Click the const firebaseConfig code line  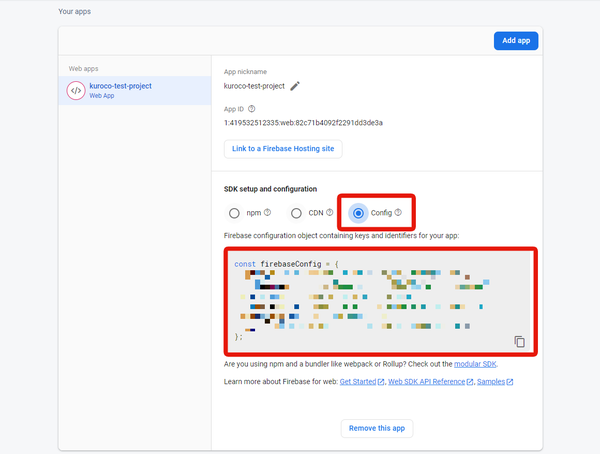(x=286, y=264)
